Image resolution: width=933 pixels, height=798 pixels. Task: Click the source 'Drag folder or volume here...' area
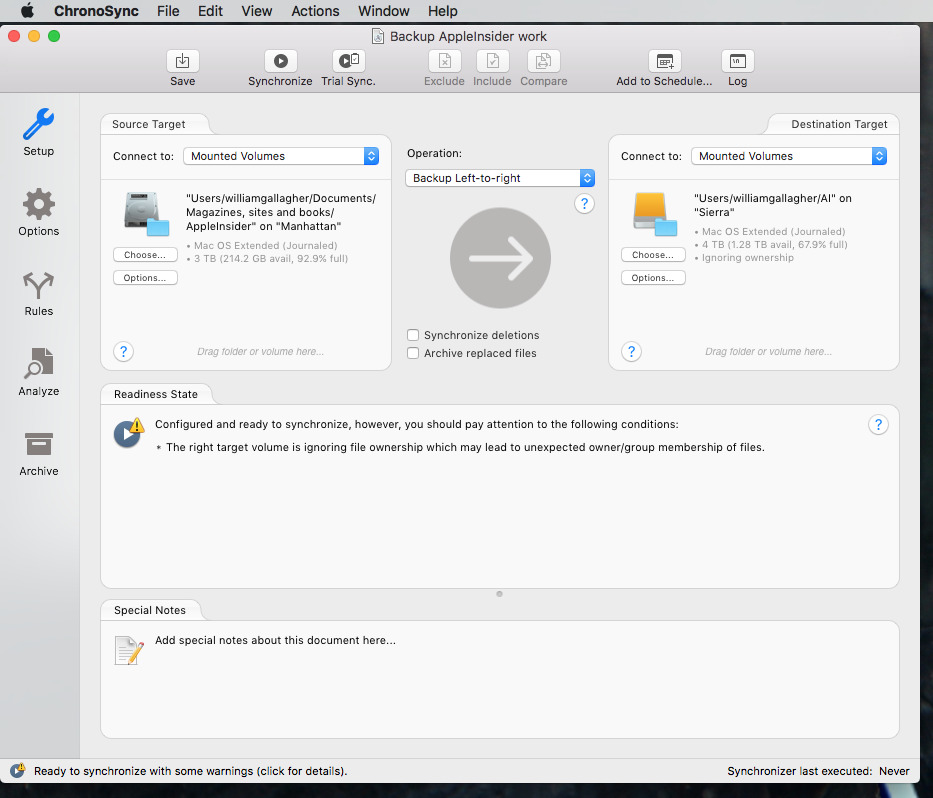click(x=261, y=352)
